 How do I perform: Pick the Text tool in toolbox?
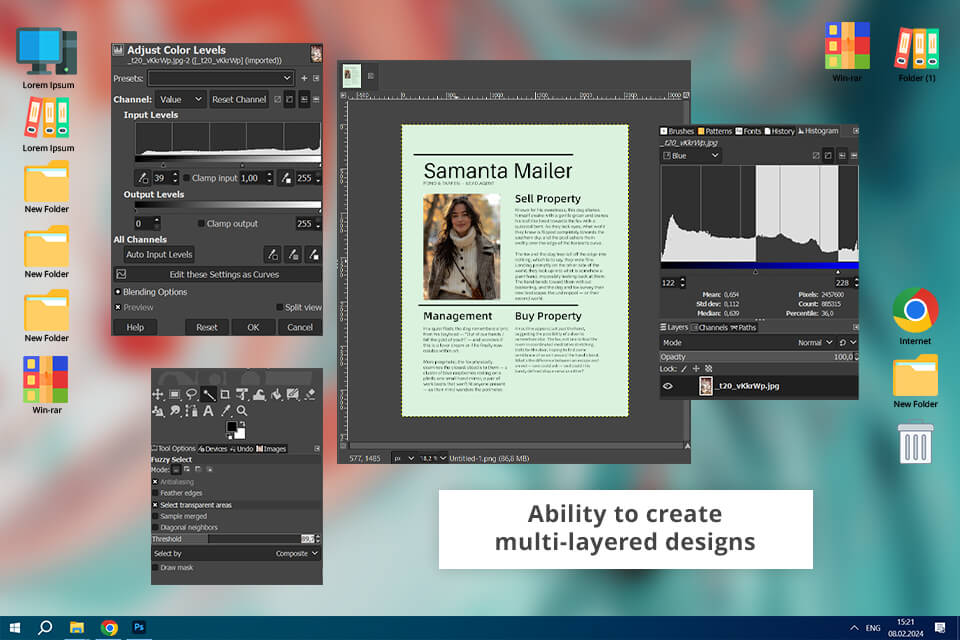tap(208, 410)
